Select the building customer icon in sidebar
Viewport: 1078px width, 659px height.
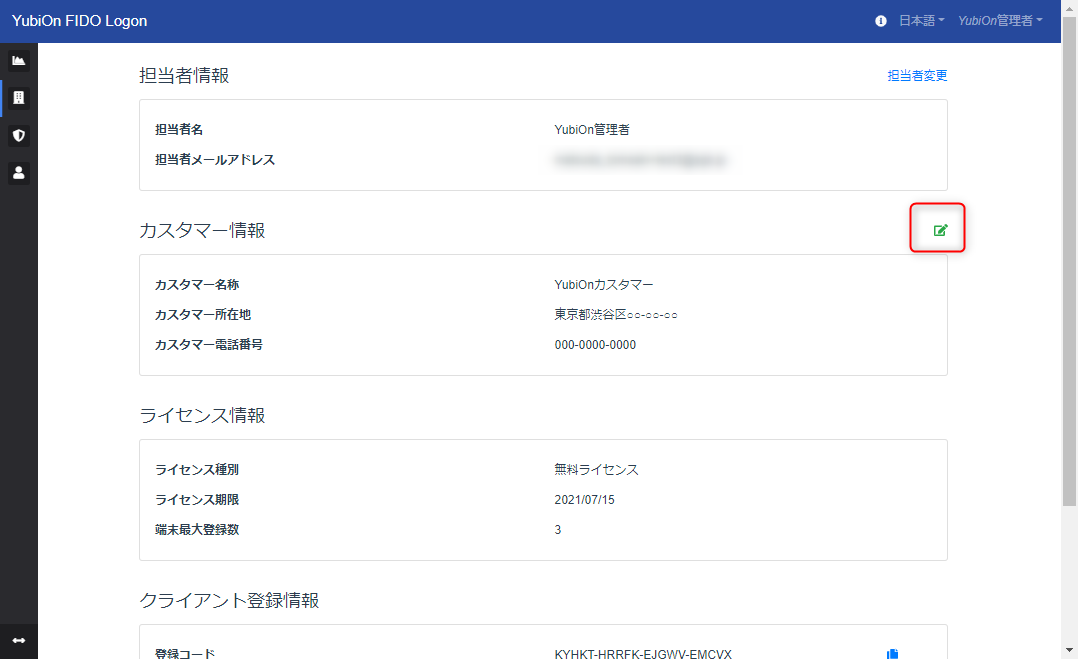pos(19,98)
